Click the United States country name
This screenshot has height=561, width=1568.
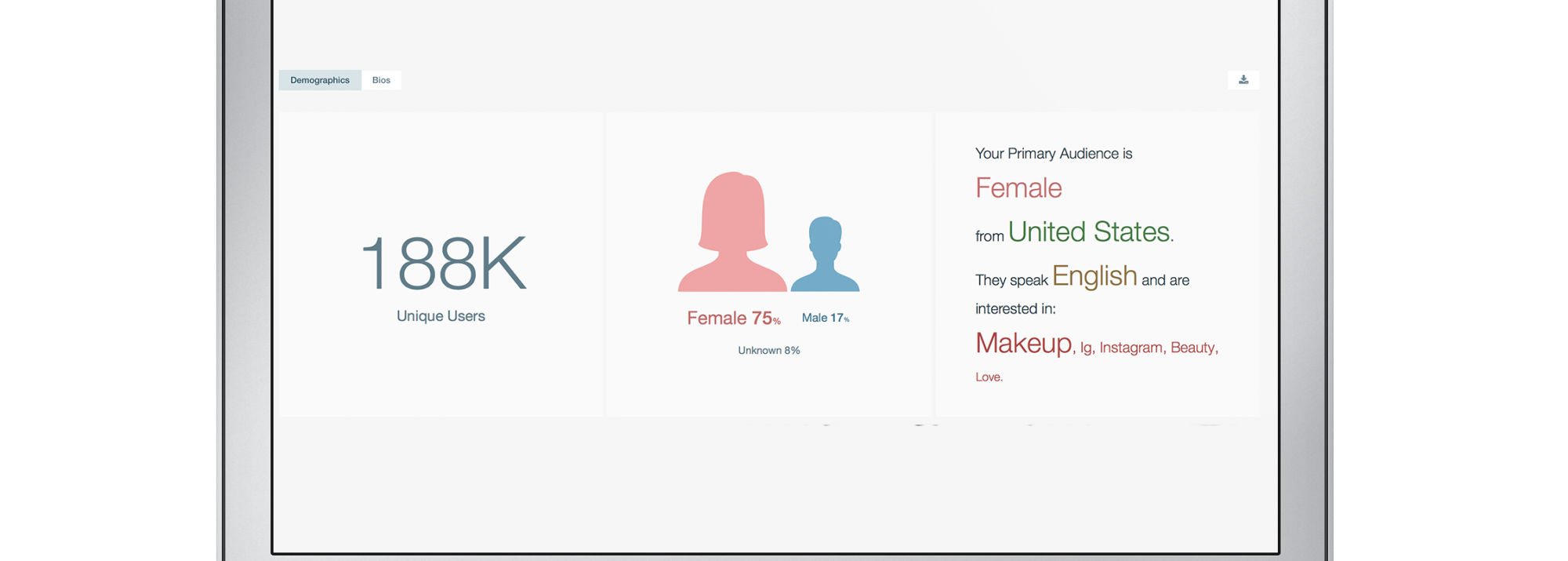click(1089, 232)
